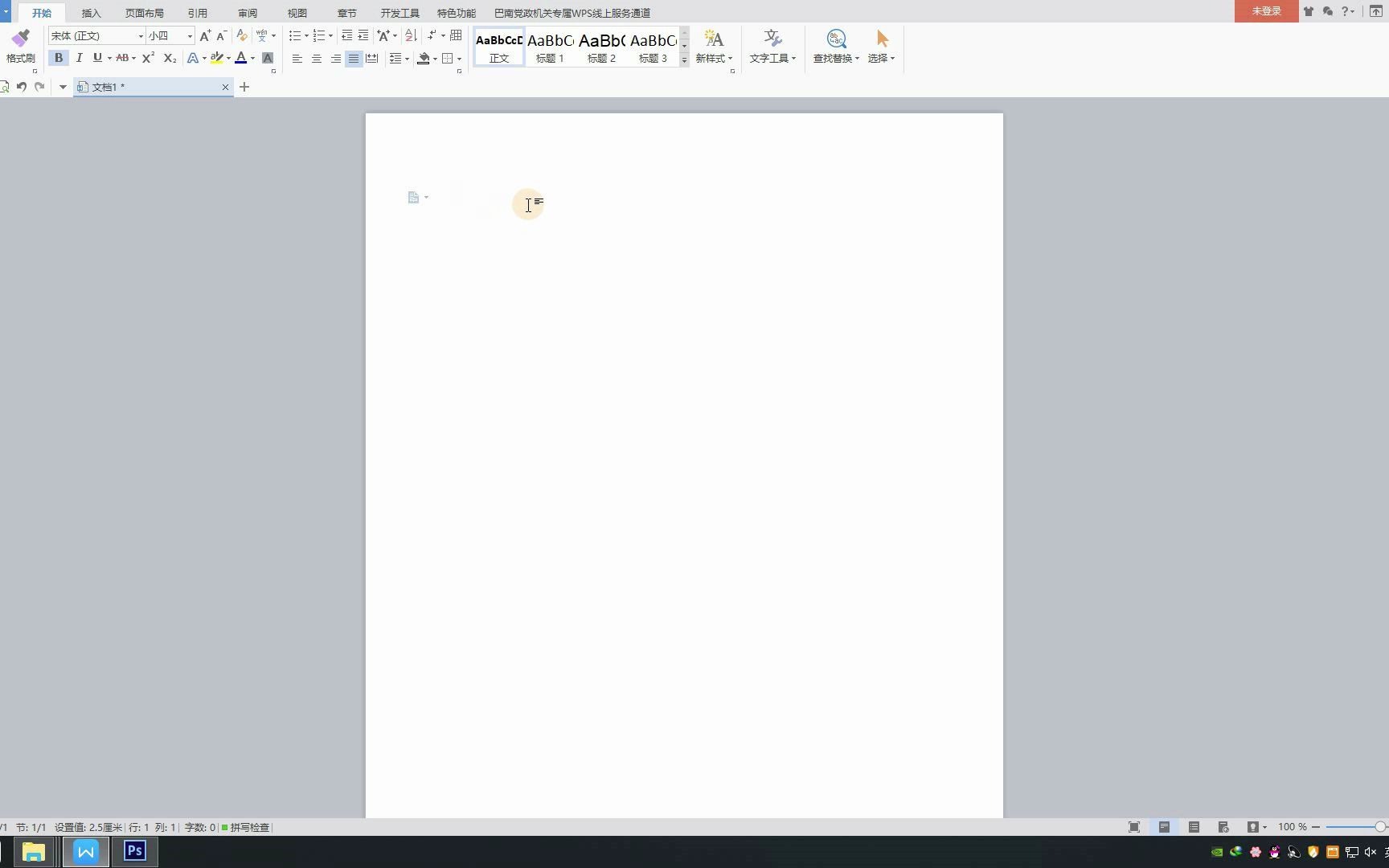This screenshot has width=1389, height=868.
Task: Apply the 标题 1 style
Action: tap(550, 47)
